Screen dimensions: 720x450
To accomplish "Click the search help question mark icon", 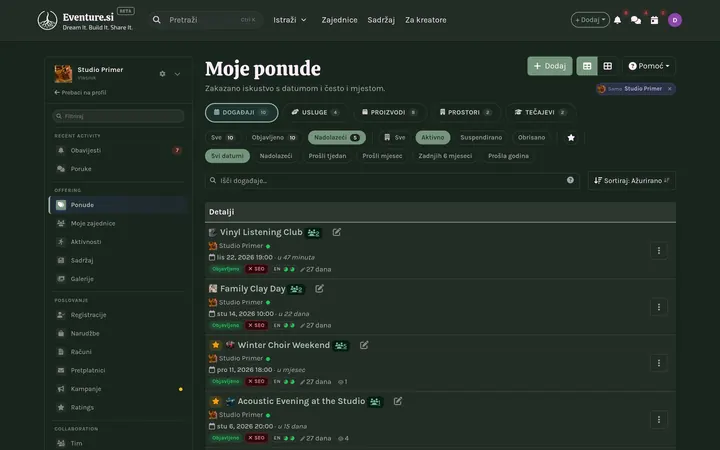I will pyautogui.click(x=570, y=180).
